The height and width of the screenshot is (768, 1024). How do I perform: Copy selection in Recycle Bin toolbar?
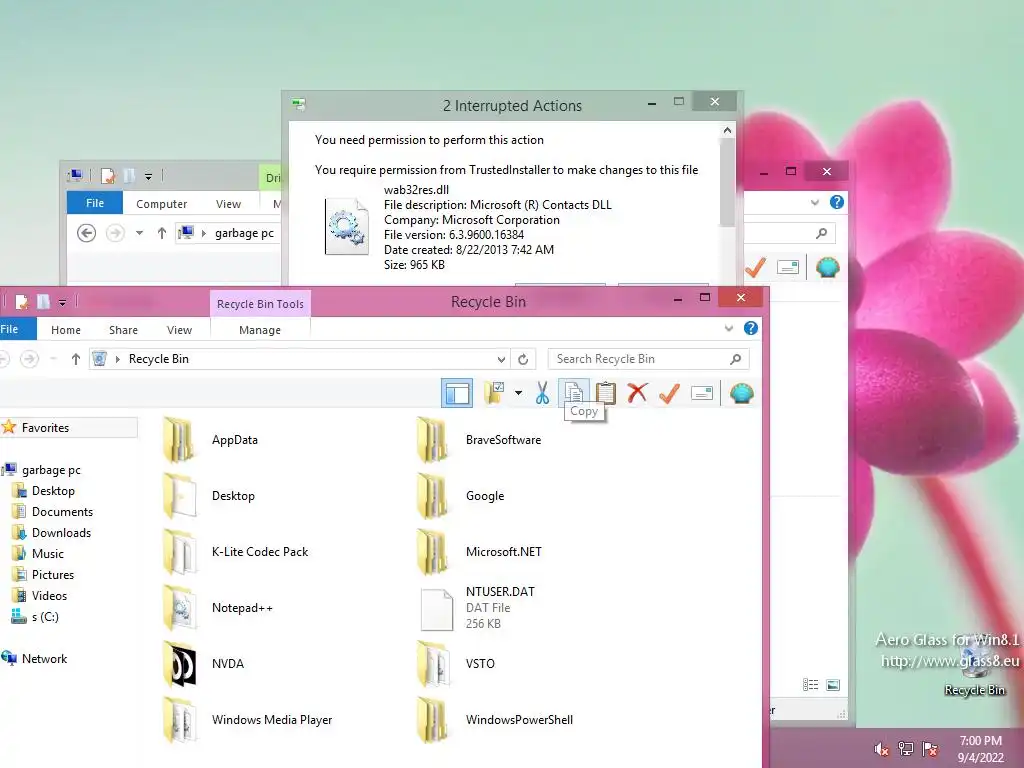coord(573,392)
